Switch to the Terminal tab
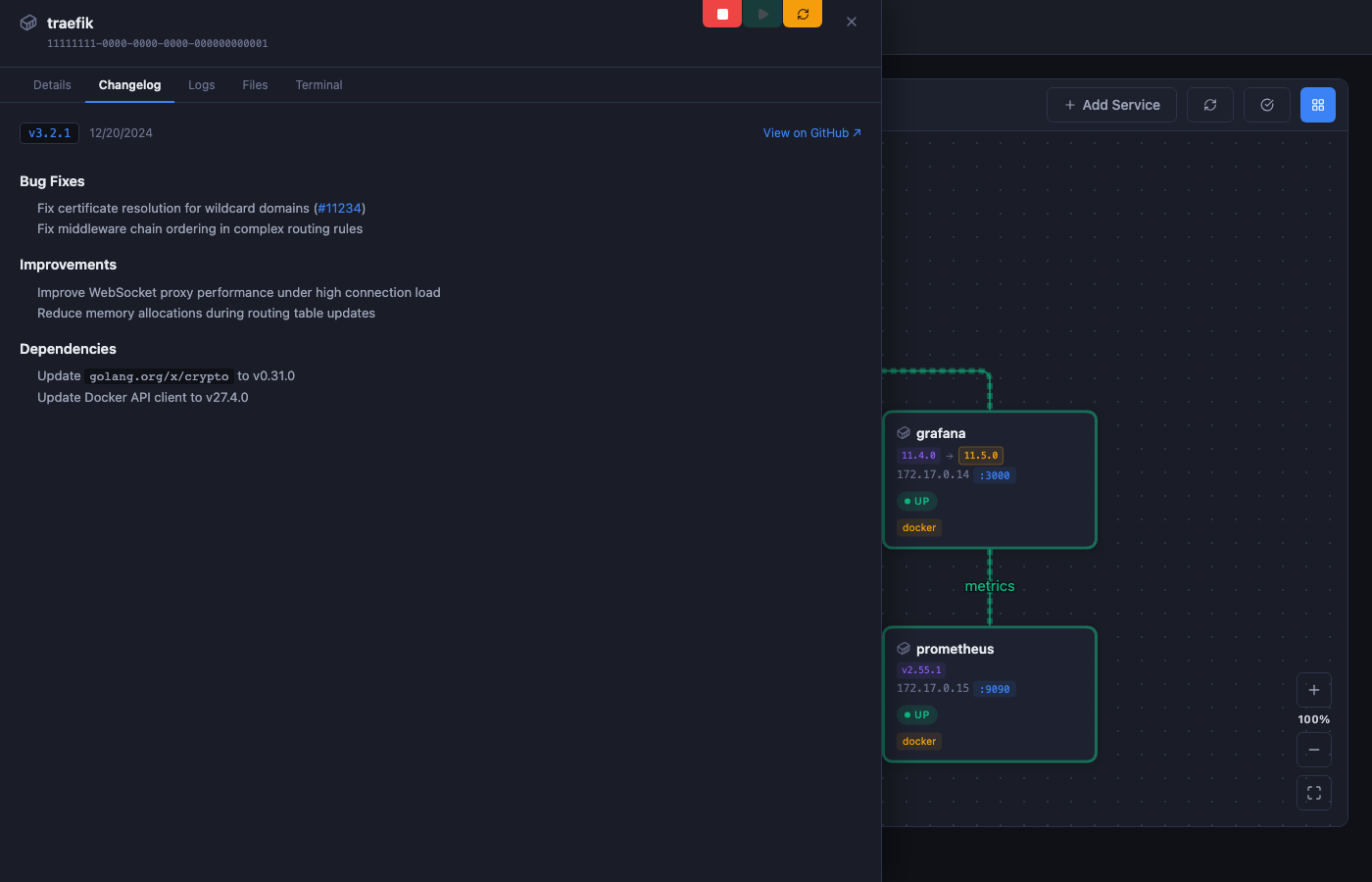Image resolution: width=1372 pixels, height=882 pixels. tap(318, 85)
